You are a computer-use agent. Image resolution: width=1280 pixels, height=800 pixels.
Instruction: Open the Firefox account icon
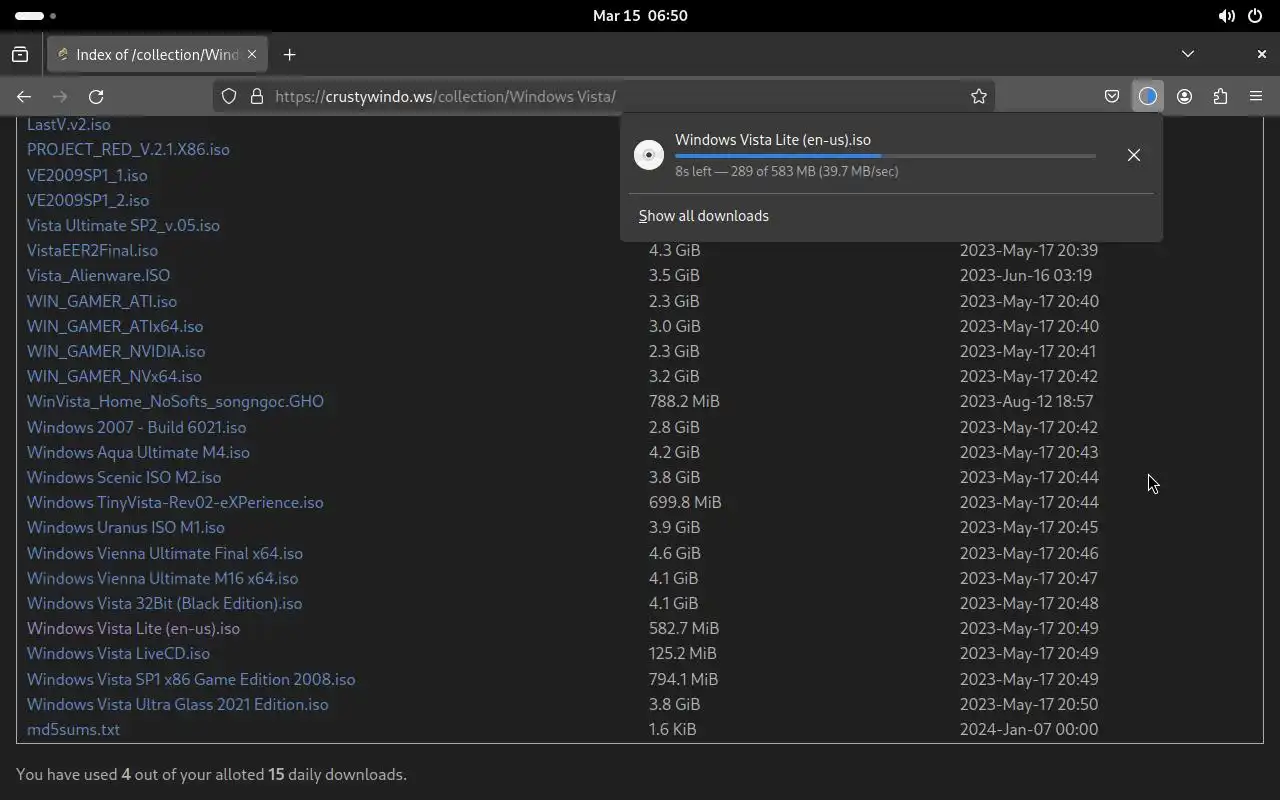pos(1184,97)
